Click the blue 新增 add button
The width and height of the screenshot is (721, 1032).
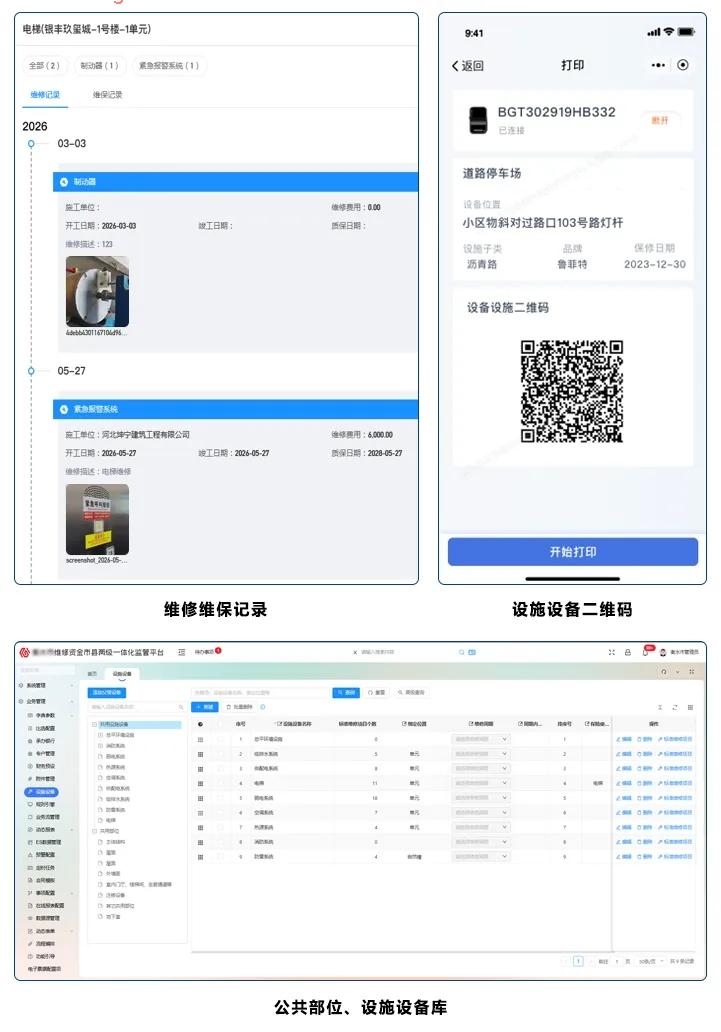click(205, 707)
